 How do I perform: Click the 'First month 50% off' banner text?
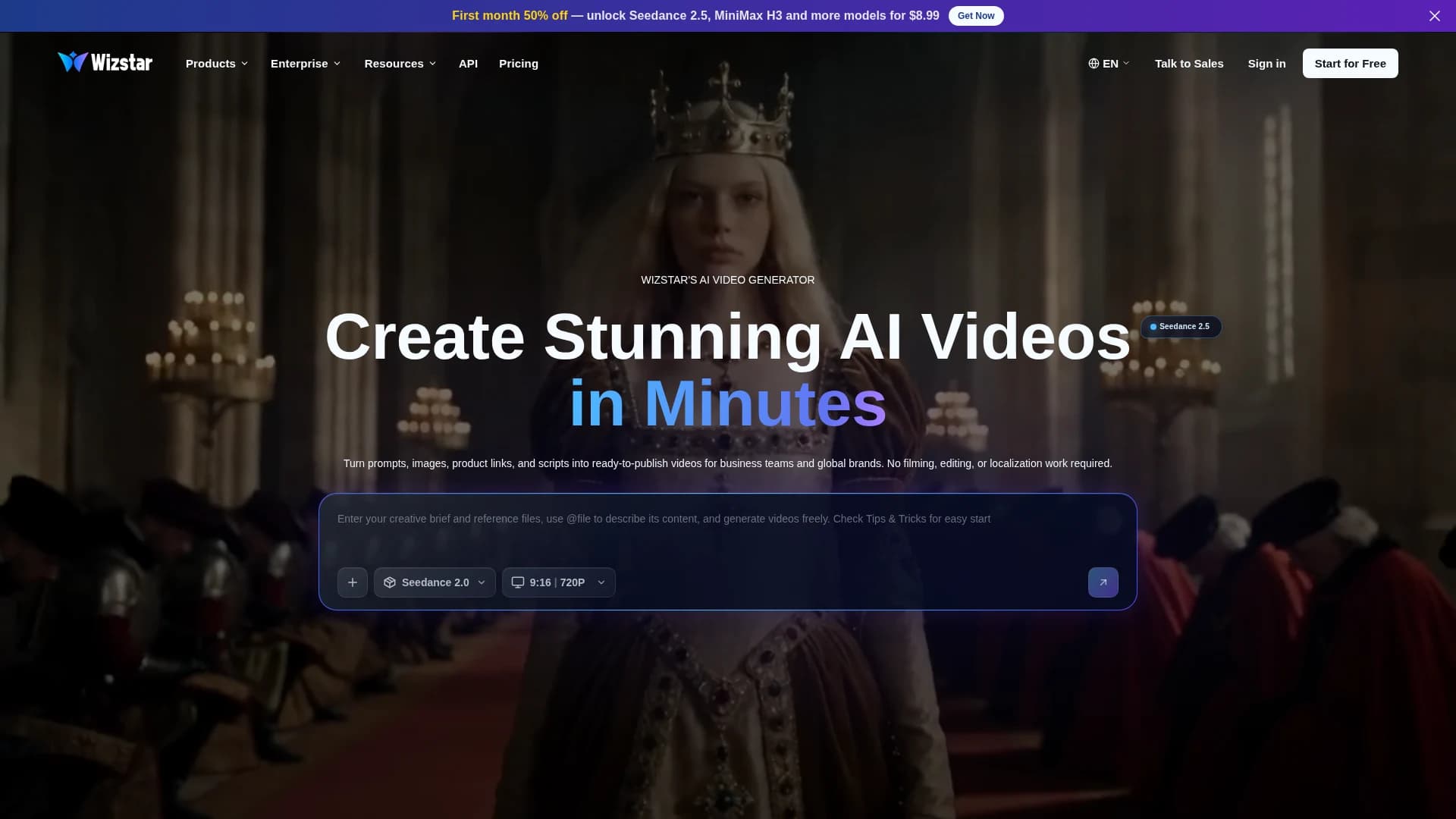(x=510, y=16)
